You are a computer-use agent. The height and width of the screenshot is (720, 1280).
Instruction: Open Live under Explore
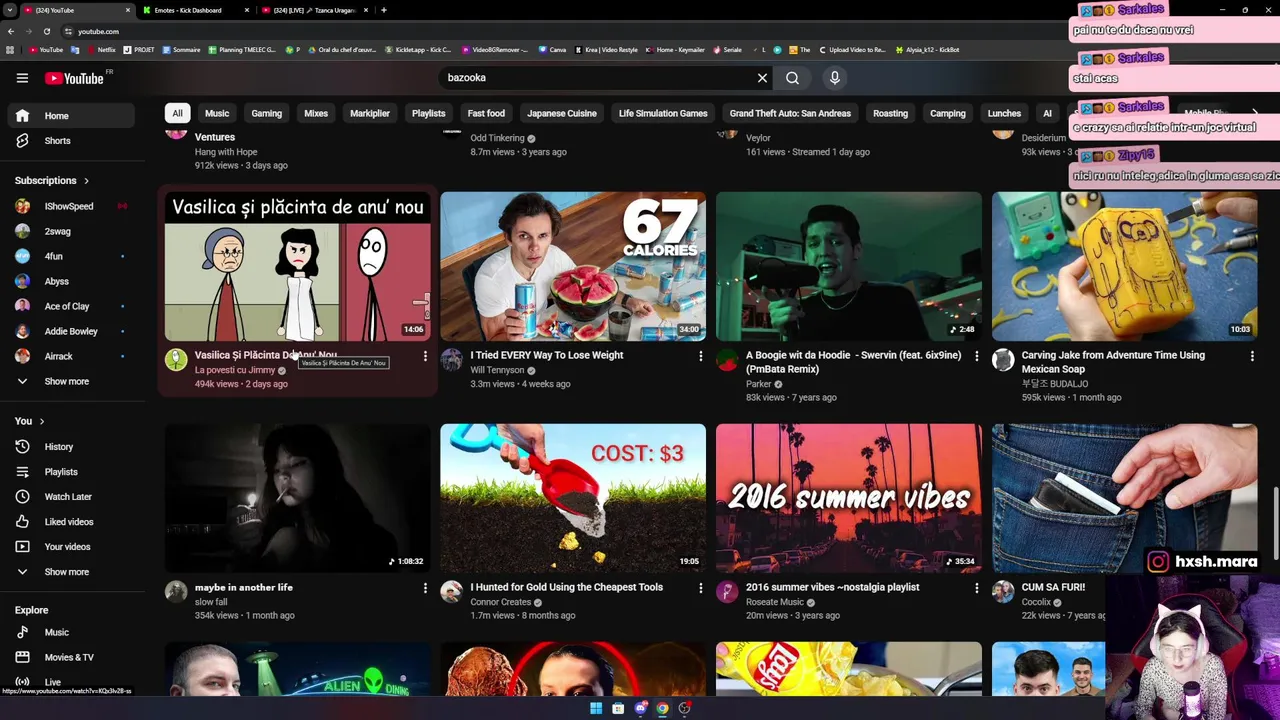click(69, 681)
